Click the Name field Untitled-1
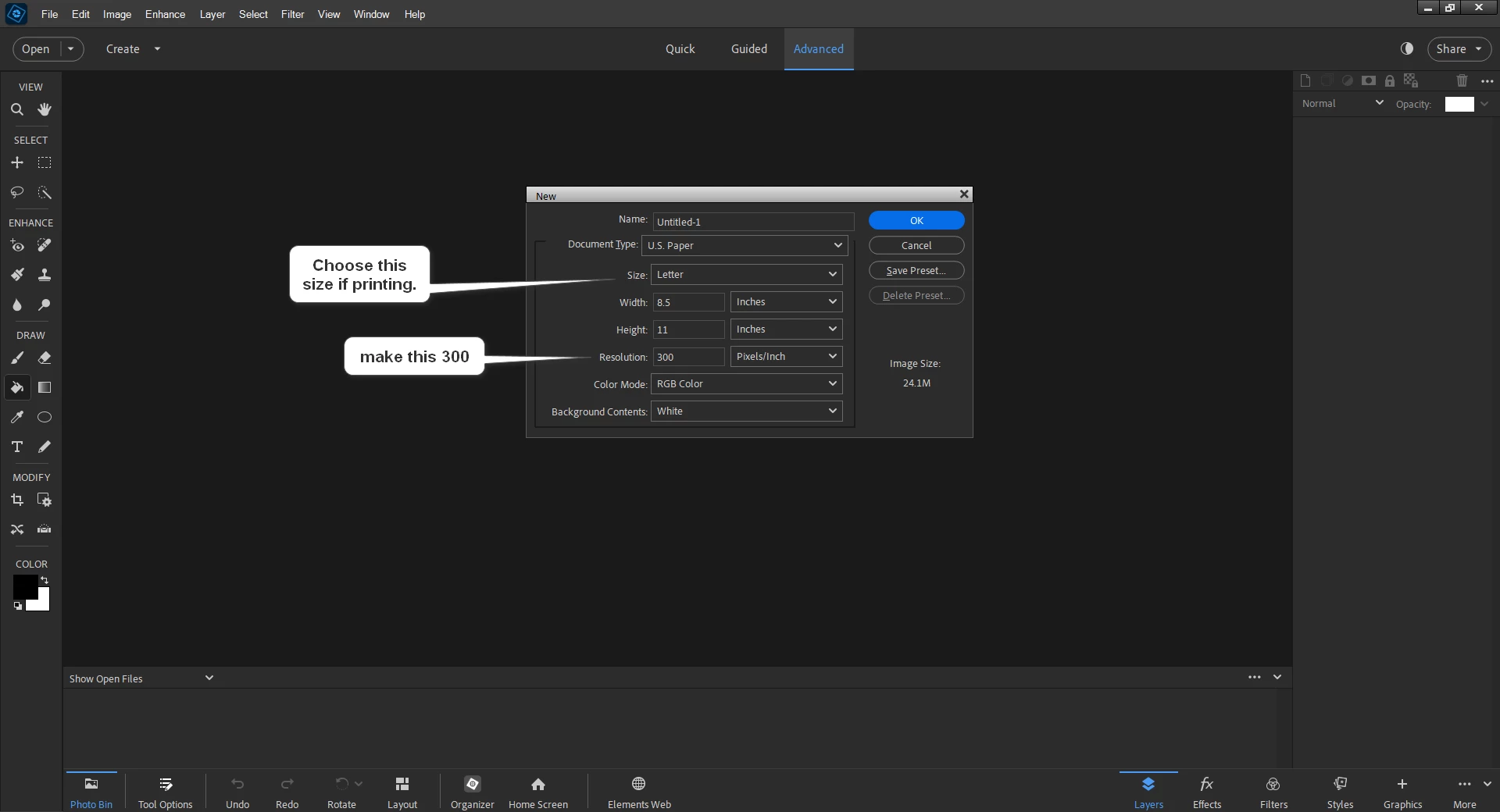 point(753,222)
